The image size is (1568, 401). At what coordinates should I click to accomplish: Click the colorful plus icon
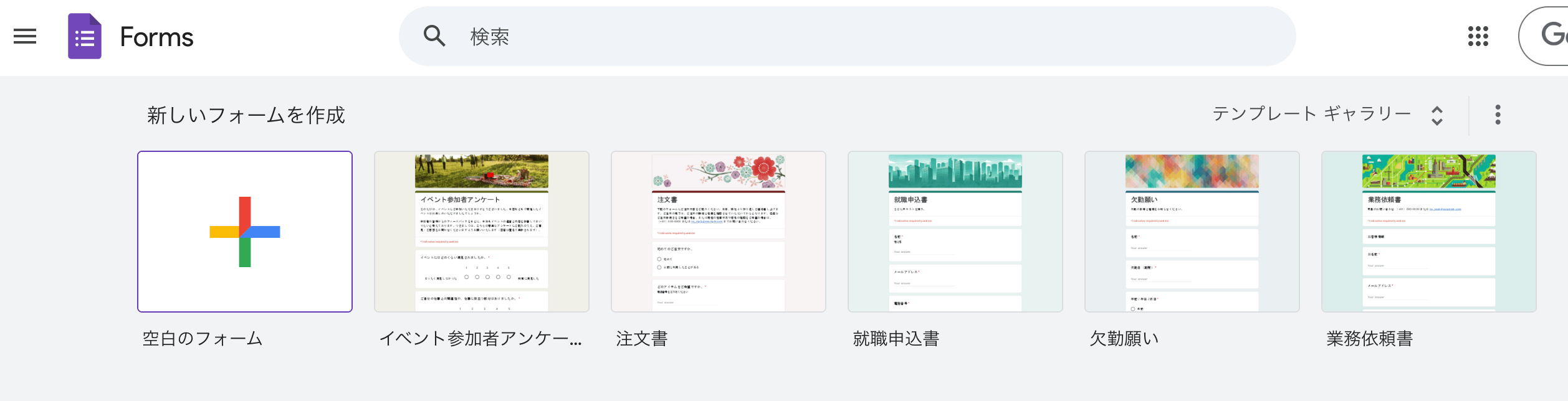(x=245, y=232)
